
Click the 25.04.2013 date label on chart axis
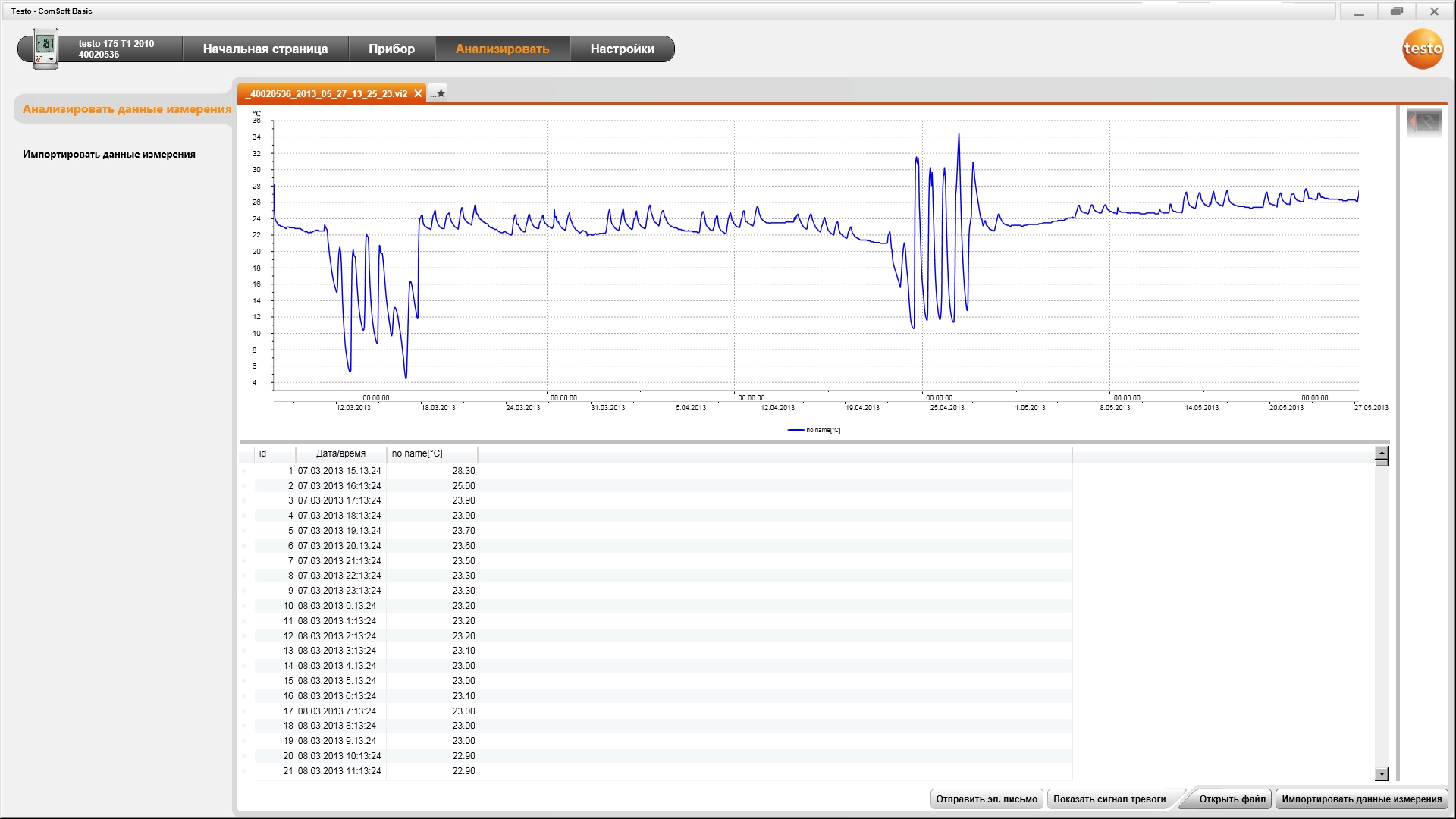coord(947,408)
